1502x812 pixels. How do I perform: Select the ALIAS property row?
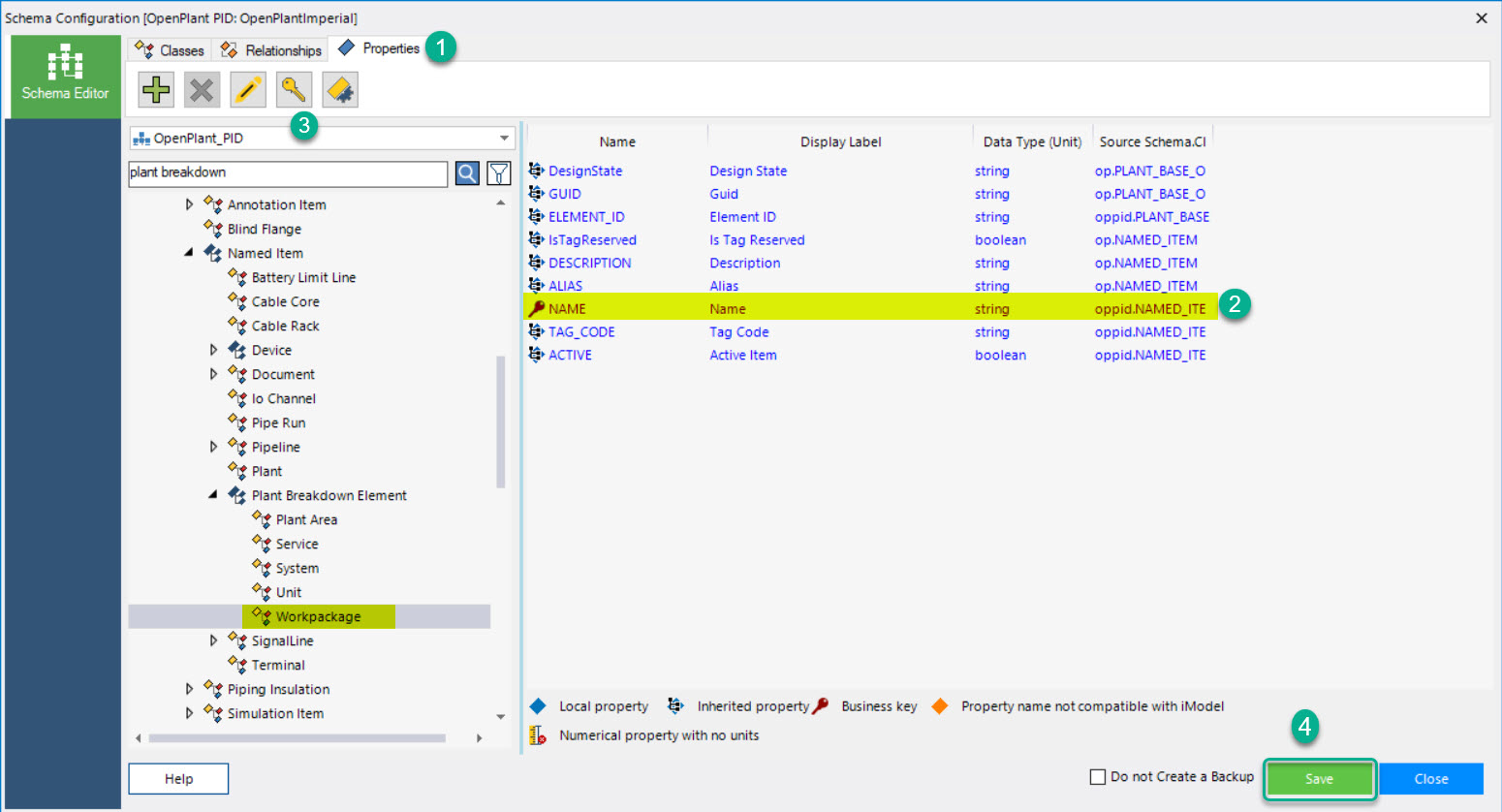click(870, 286)
